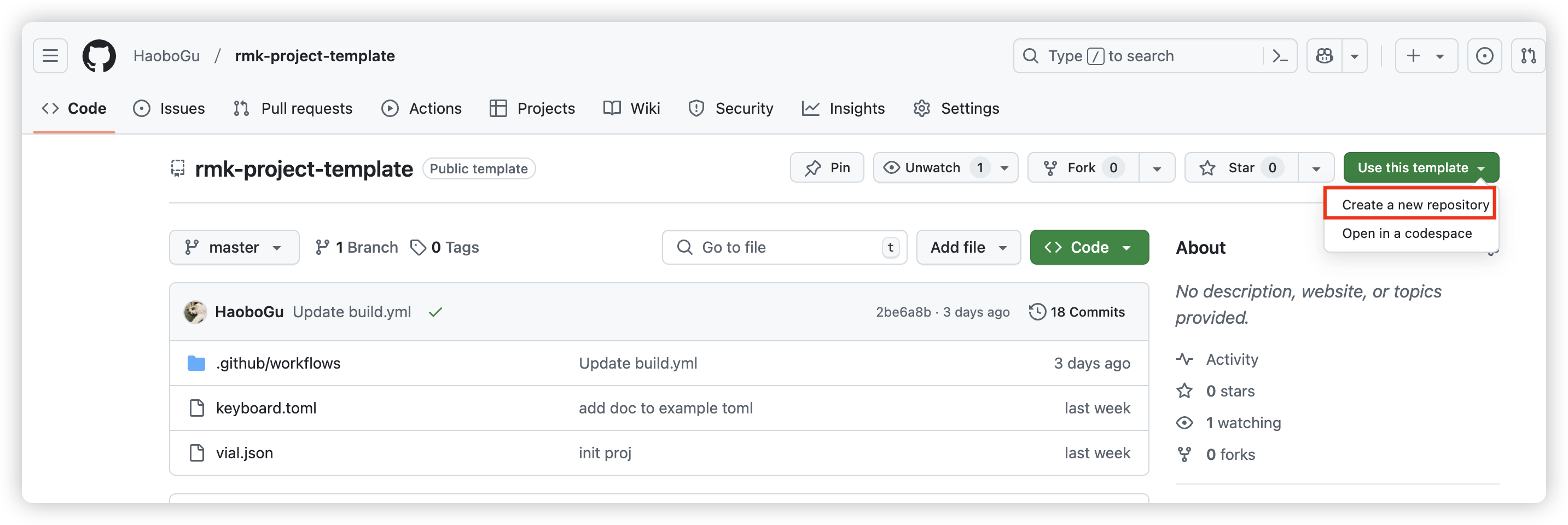
Task: Open the command palette icon in search
Action: (x=1280, y=56)
